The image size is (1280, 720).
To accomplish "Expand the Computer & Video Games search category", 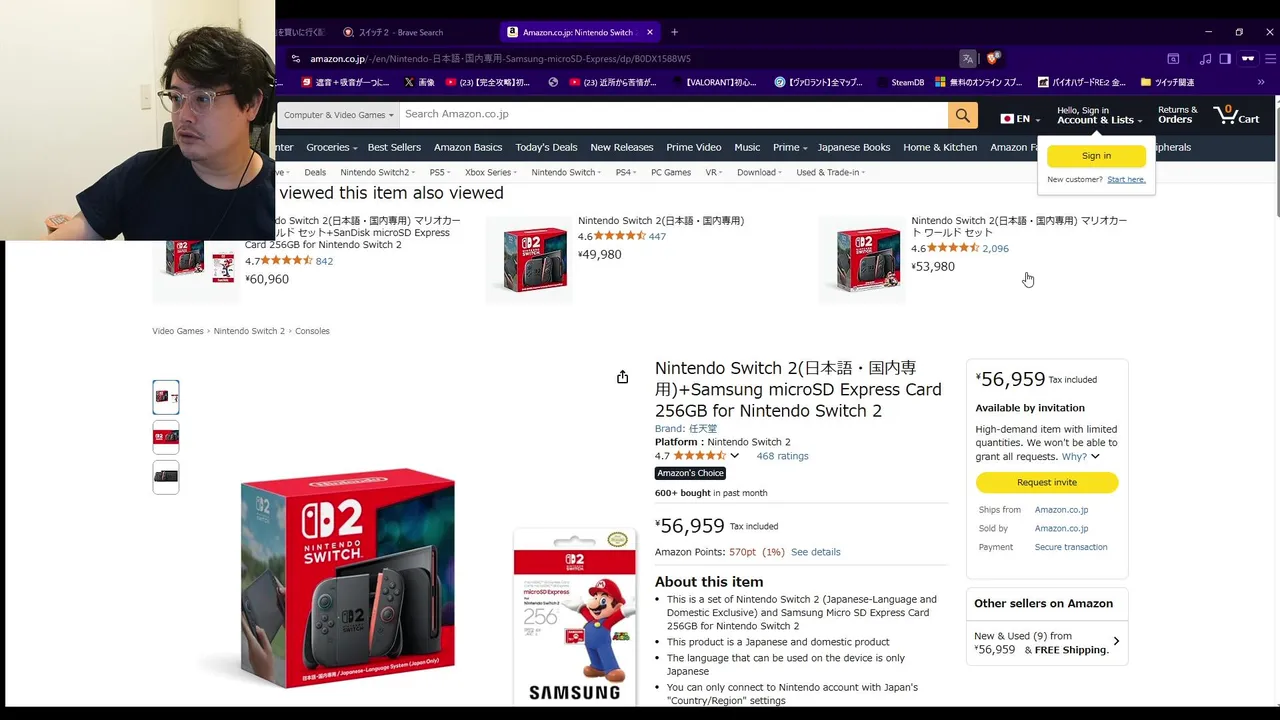I will tap(338, 115).
